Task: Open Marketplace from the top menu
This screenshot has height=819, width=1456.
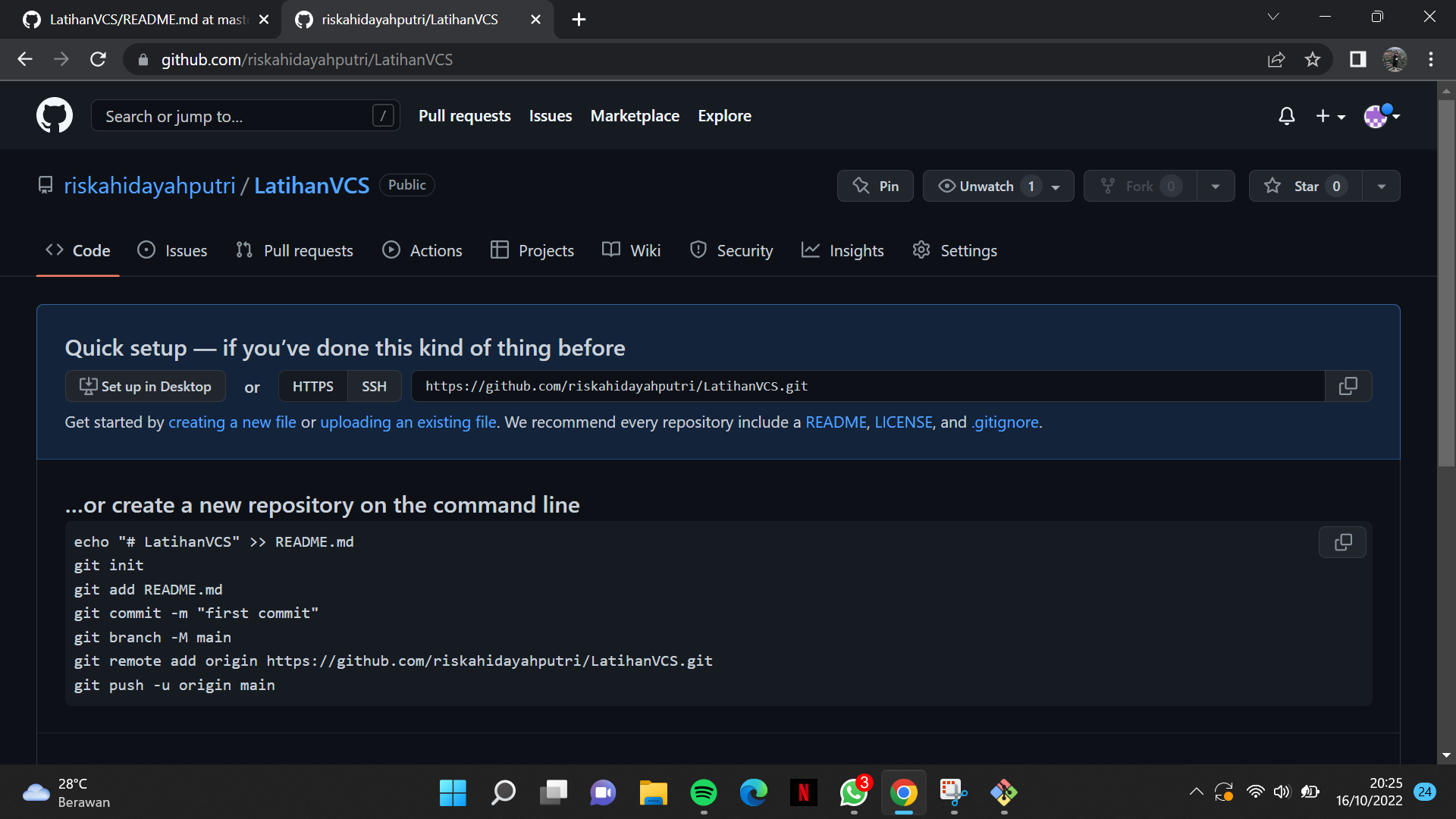Action: point(635,115)
